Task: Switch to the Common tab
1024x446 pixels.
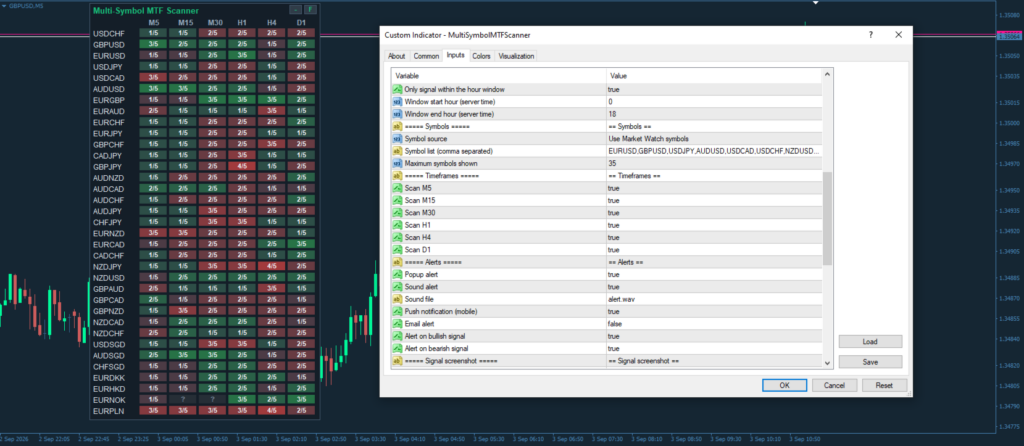Action: coord(426,56)
